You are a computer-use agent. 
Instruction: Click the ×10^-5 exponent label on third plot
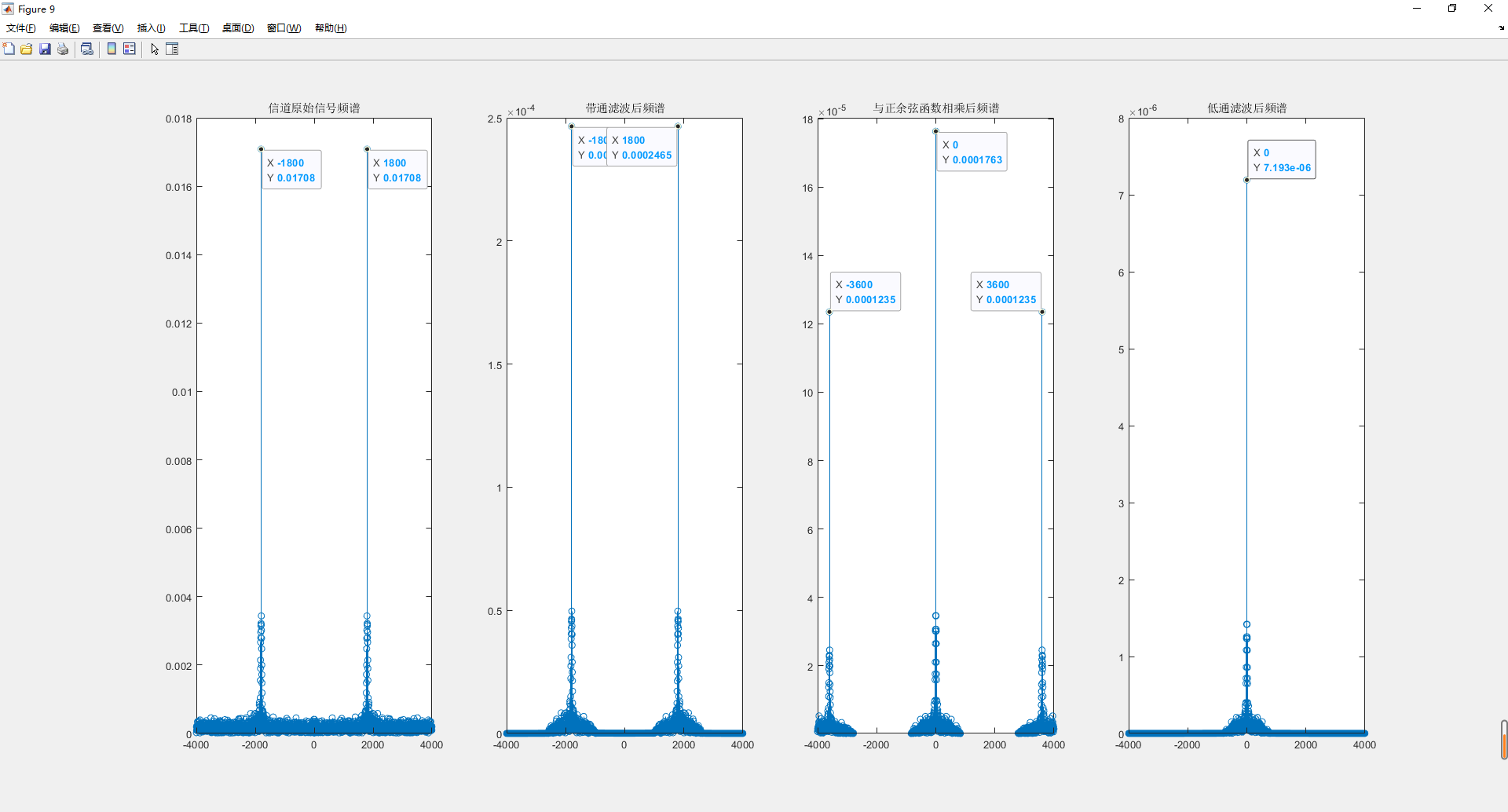(x=832, y=111)
